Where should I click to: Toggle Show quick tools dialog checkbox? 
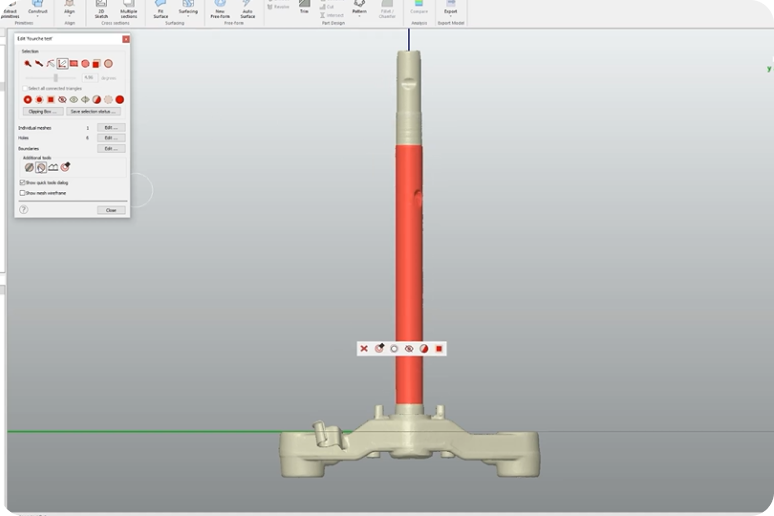(23, 183)
